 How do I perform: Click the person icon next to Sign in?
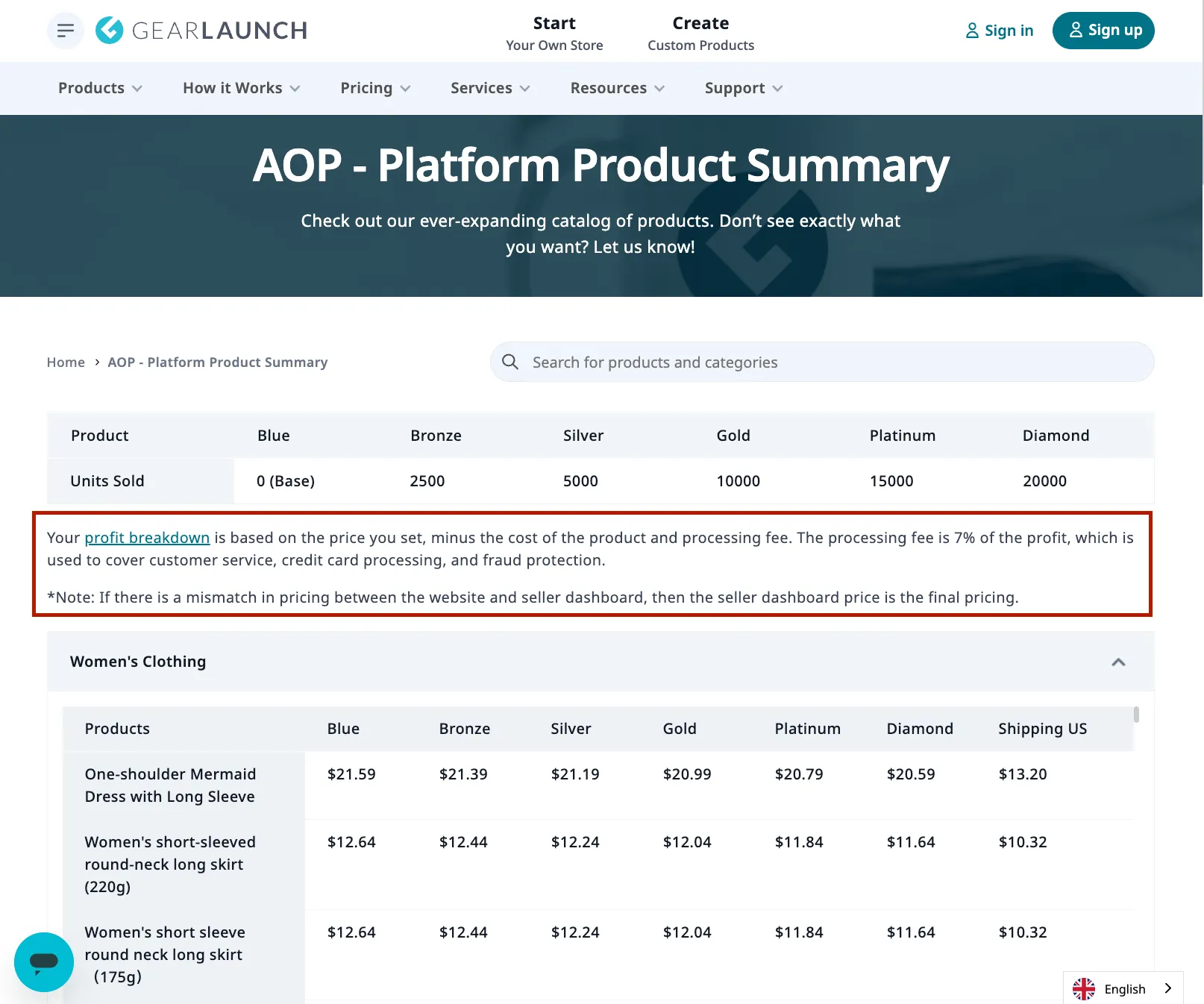point(972,31)
